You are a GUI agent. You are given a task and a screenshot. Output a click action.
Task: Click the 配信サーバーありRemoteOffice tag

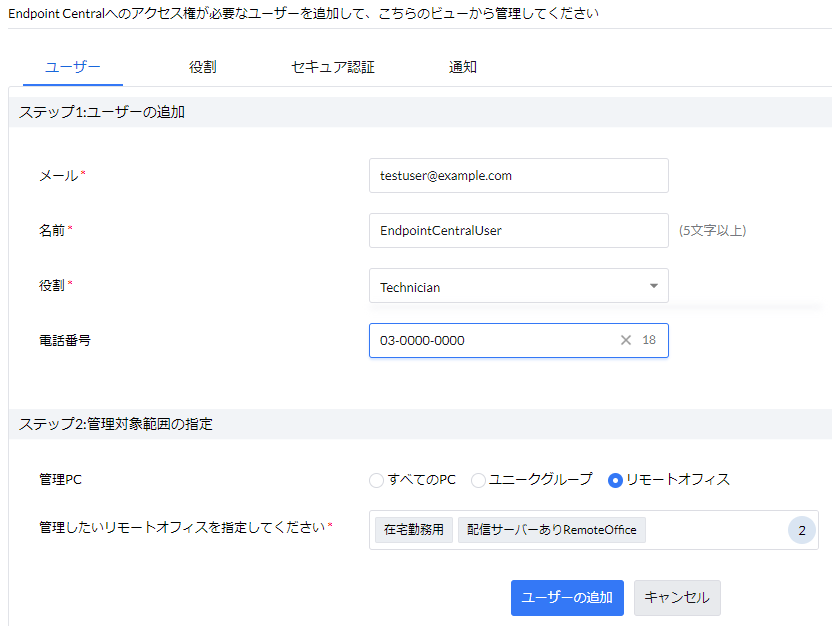pyautogui.click(x=552, y=530)
